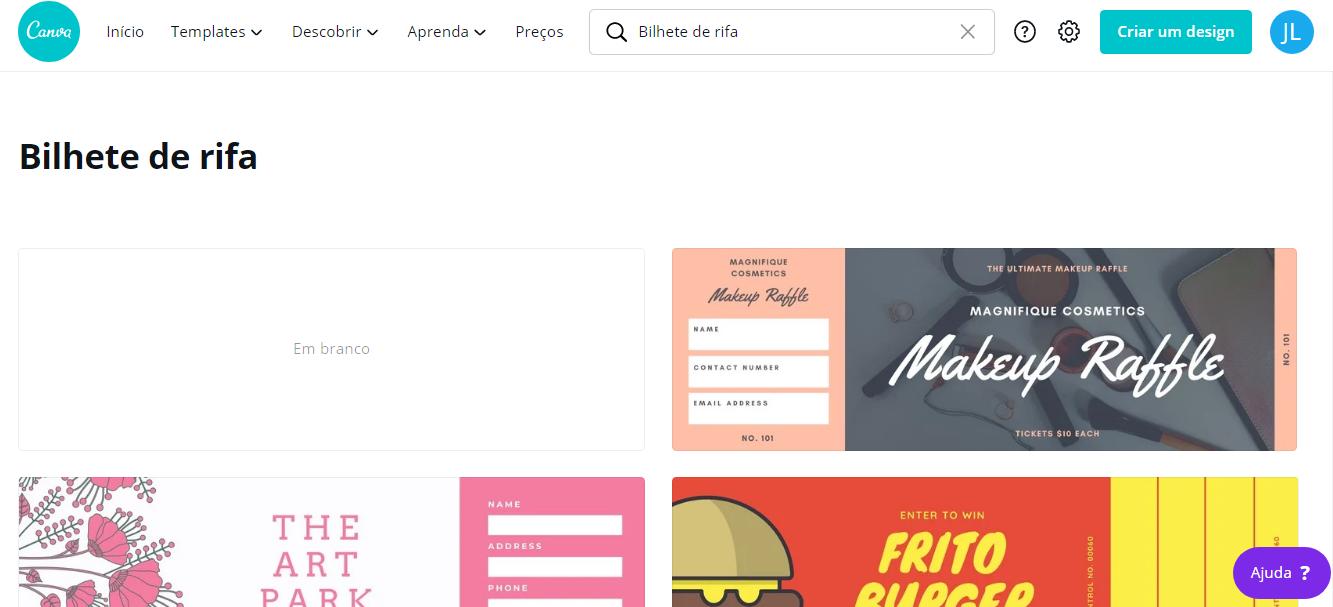This screenshot has width=1333, height=607.
Task: Click the purple Ajuda help button
Action: [1281, 573]
